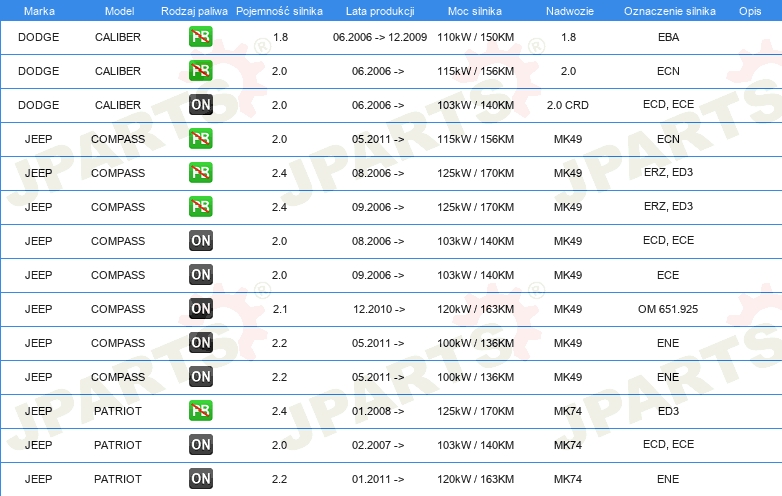Click the 1.8 value under Nadwozie
The height and width of the screenshot is (496, 782).
pos(568,37)
